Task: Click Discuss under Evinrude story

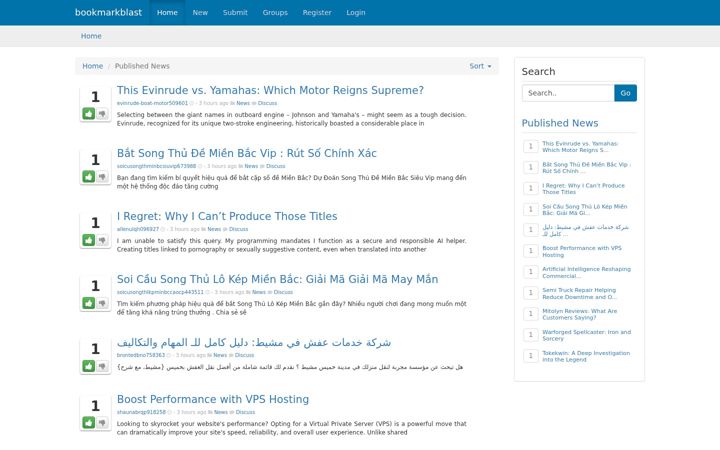Action: pos(267,103)
